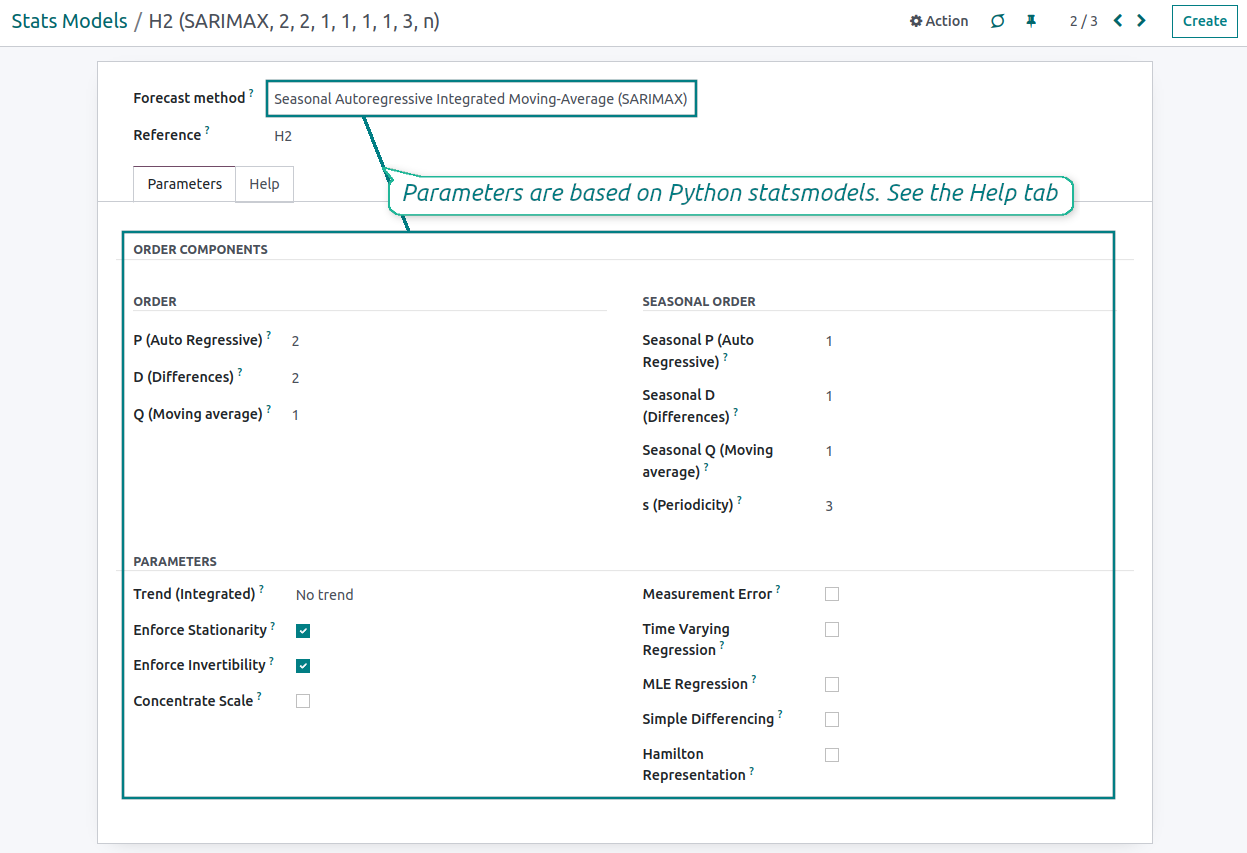Click help mark beside Trend (Integrated)
This screenshot has height=853, width=1247.
[261, 589]
